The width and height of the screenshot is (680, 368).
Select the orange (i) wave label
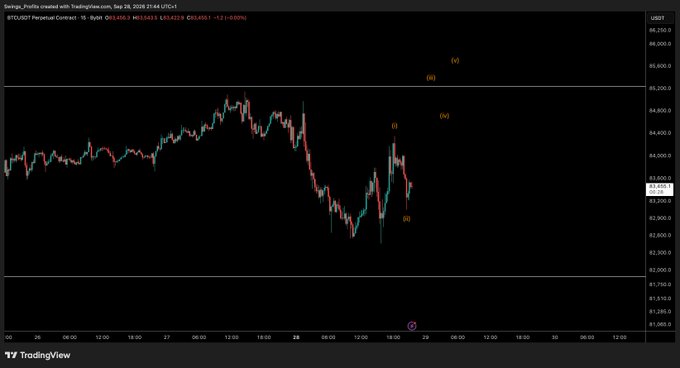point(394,126)
